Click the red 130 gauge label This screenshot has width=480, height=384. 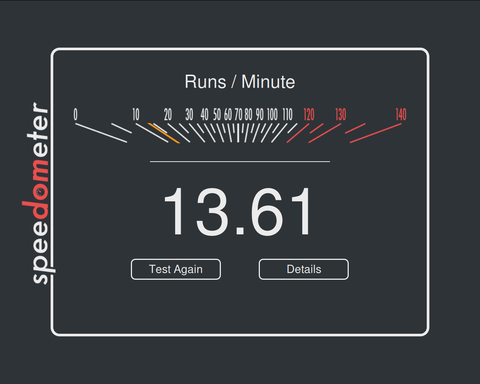click(341, 114)
